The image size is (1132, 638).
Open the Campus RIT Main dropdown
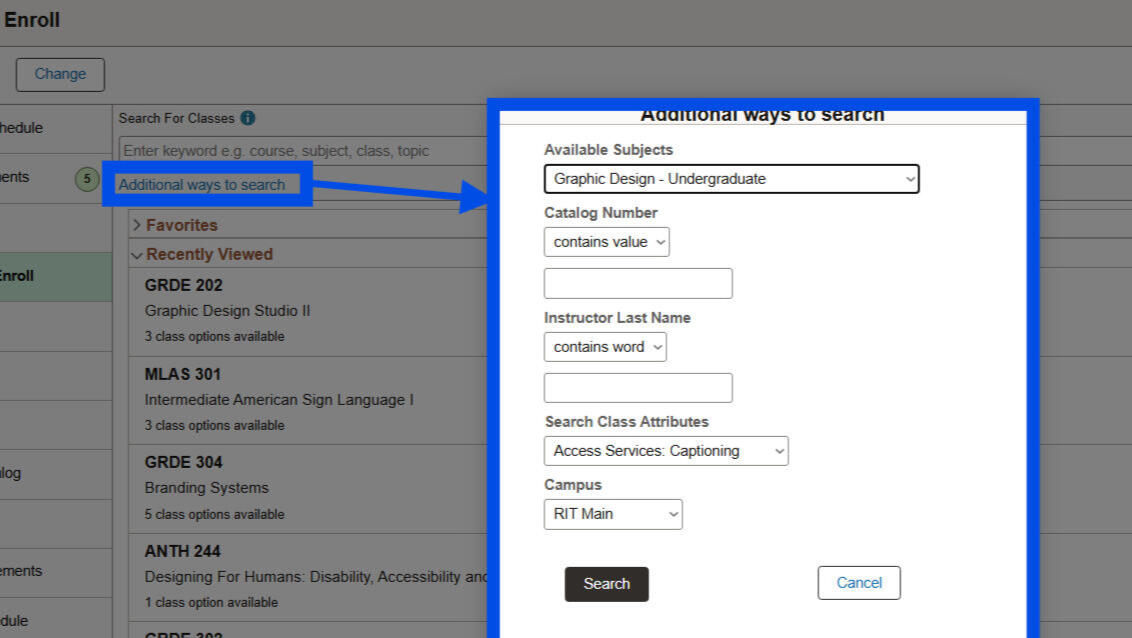pos(613,515)
